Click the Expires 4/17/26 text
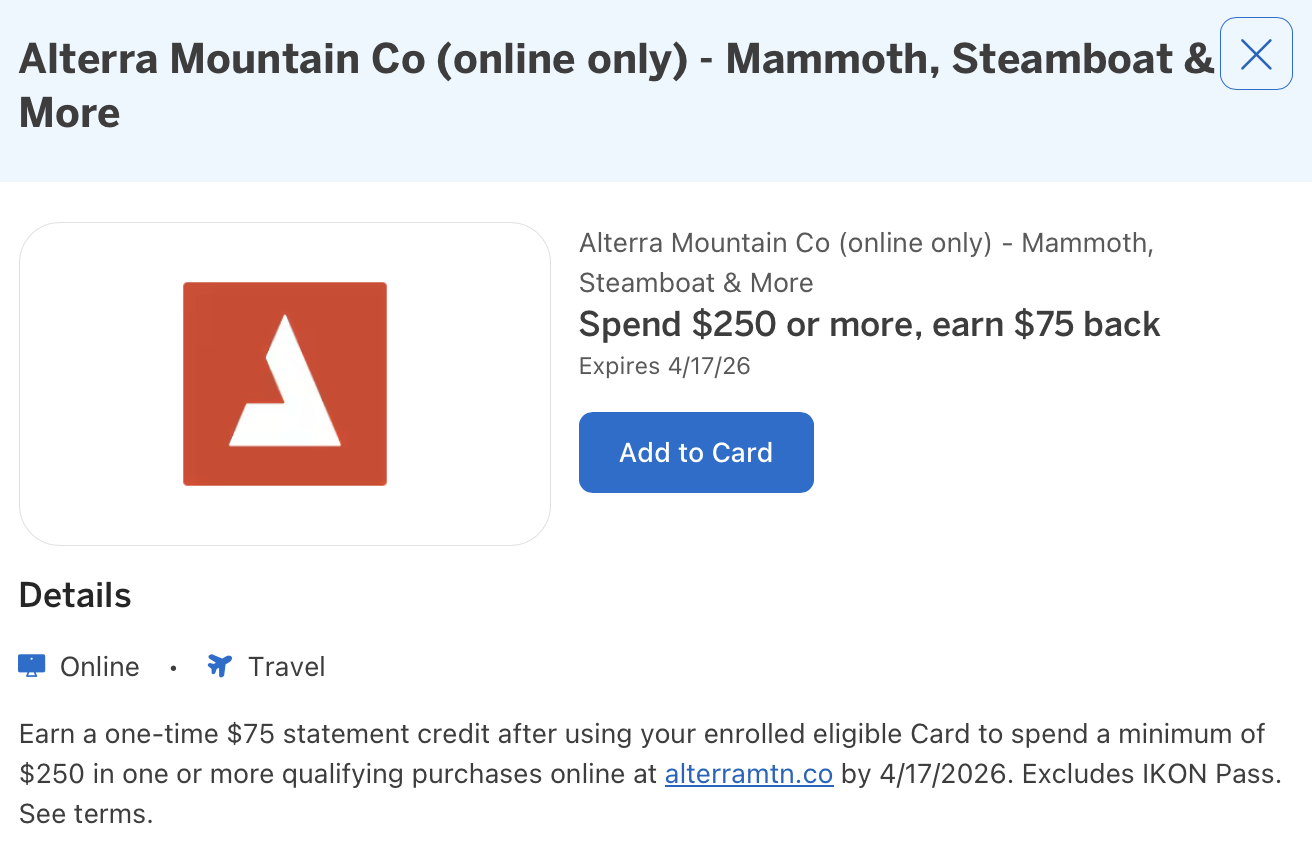The image size is (1312, 856). click(x=663, y=366)
